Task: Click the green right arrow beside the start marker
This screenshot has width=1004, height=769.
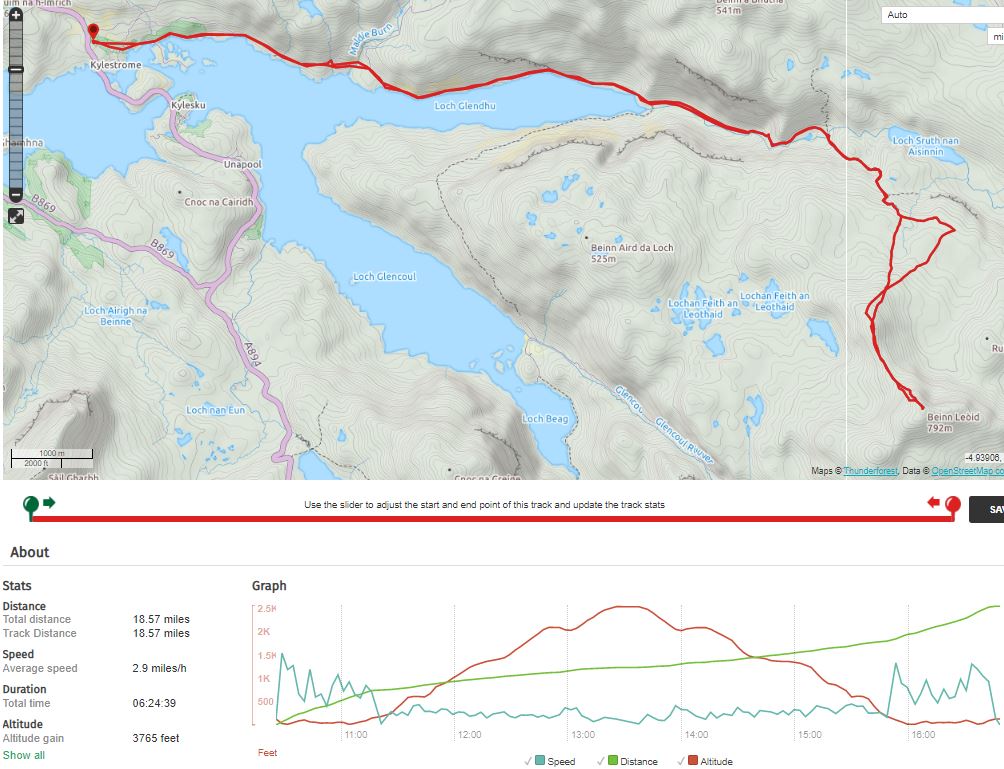Action: (49, 502)
